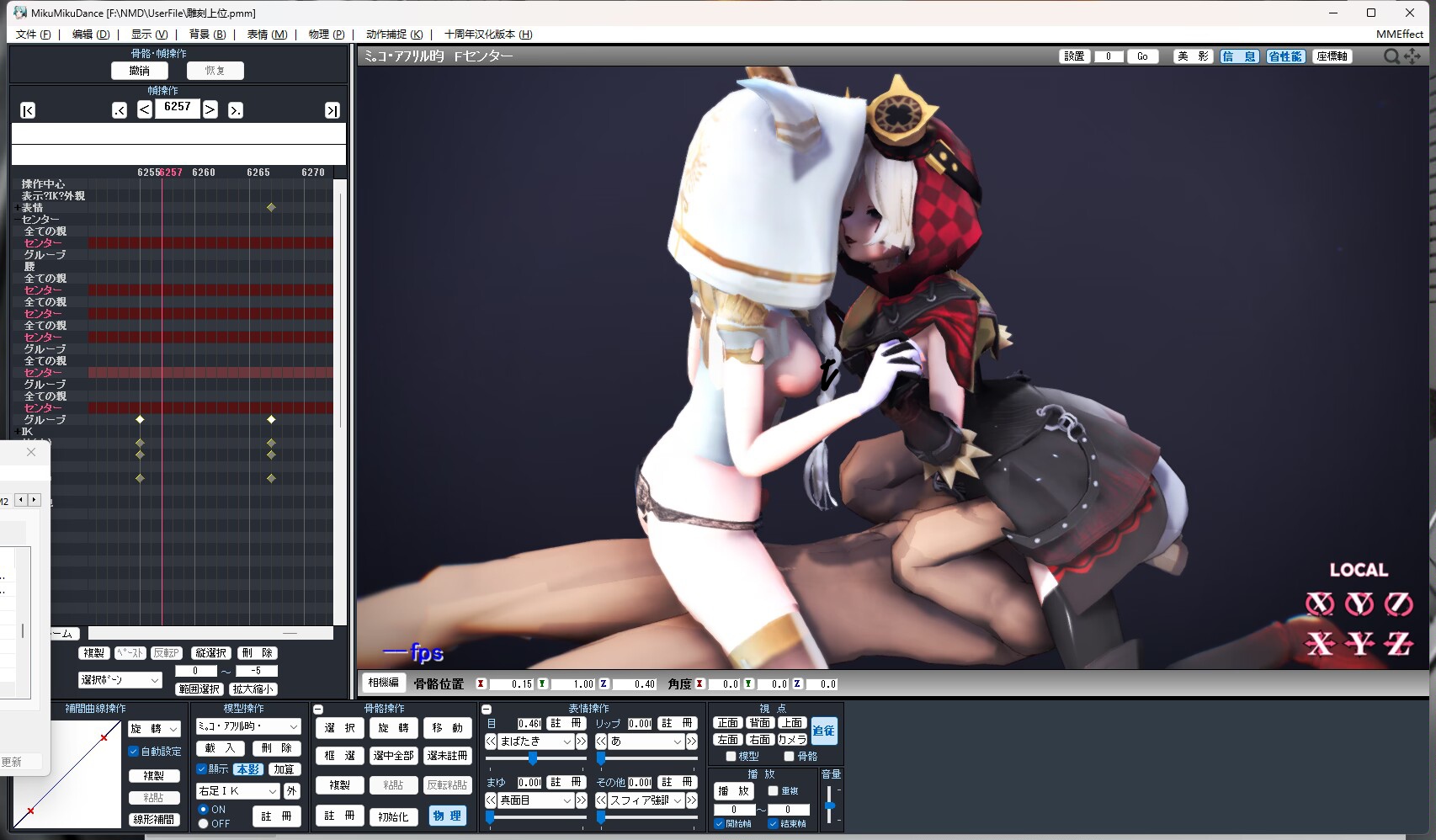Click the crossed-out Z rotation axis icon
This screenshot has width=1436, height=840.
[1399, 603]
